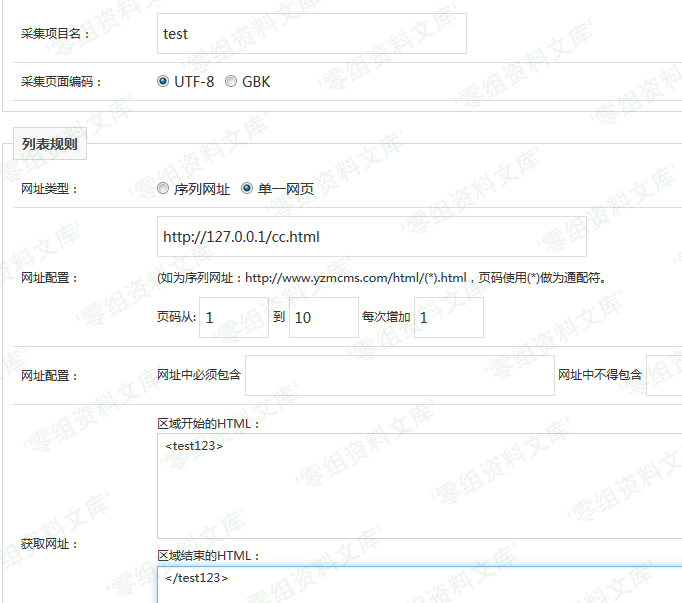Select the 单一网页 radio option
The width and height of the screenshot is (682, 603).
pos(247,188)
